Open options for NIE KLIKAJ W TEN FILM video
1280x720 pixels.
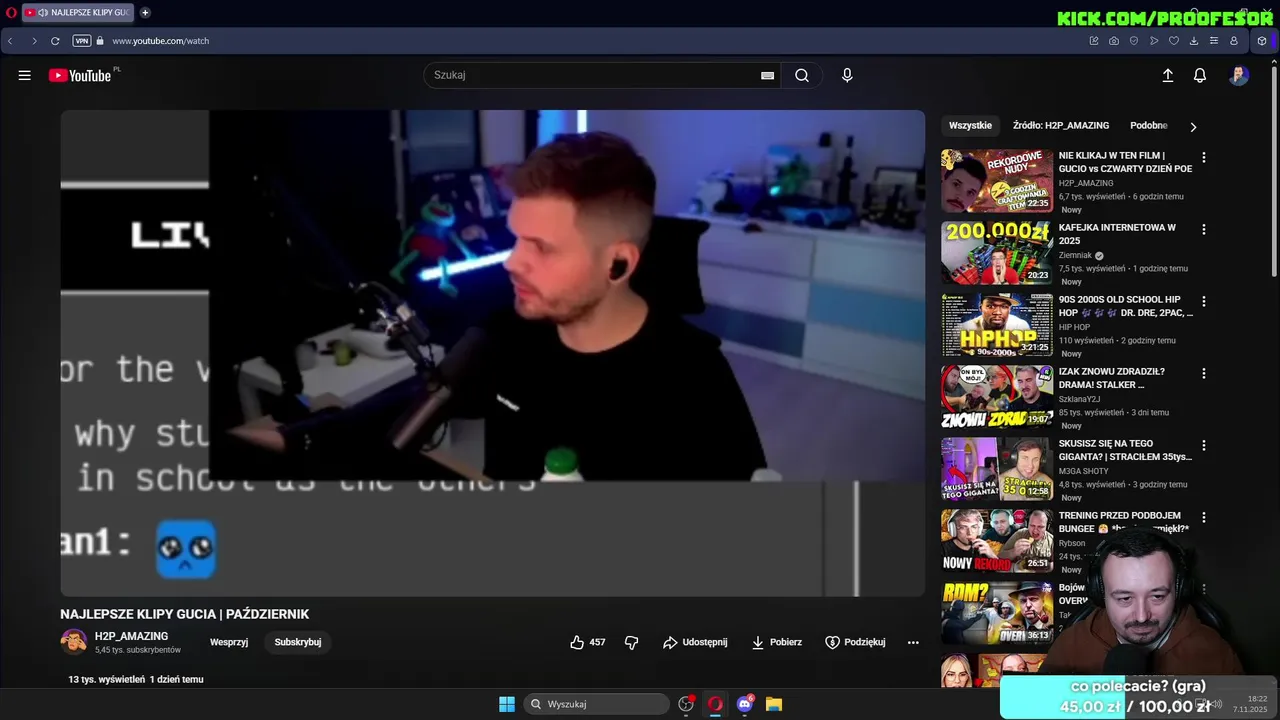coord(1204,158)
